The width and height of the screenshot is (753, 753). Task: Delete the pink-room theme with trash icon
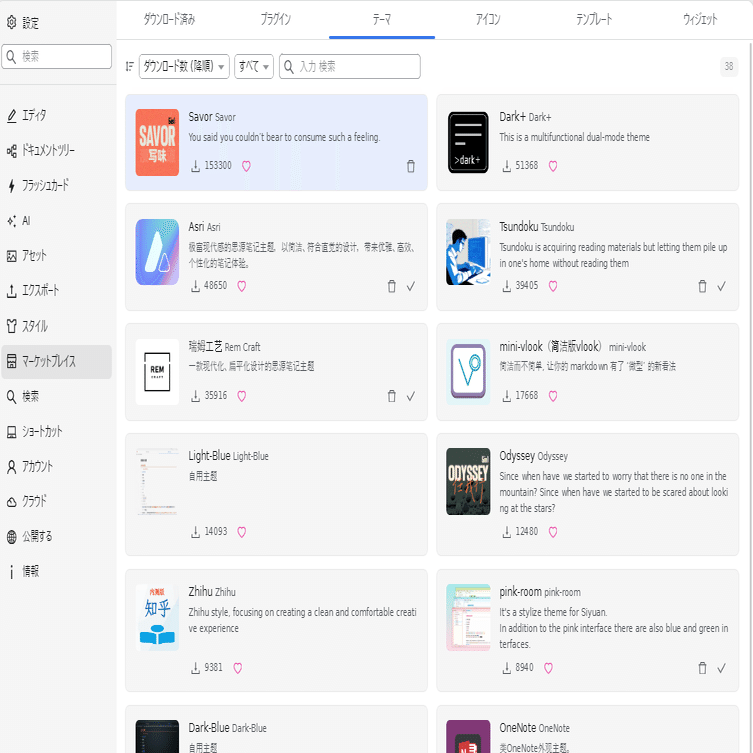702,668
